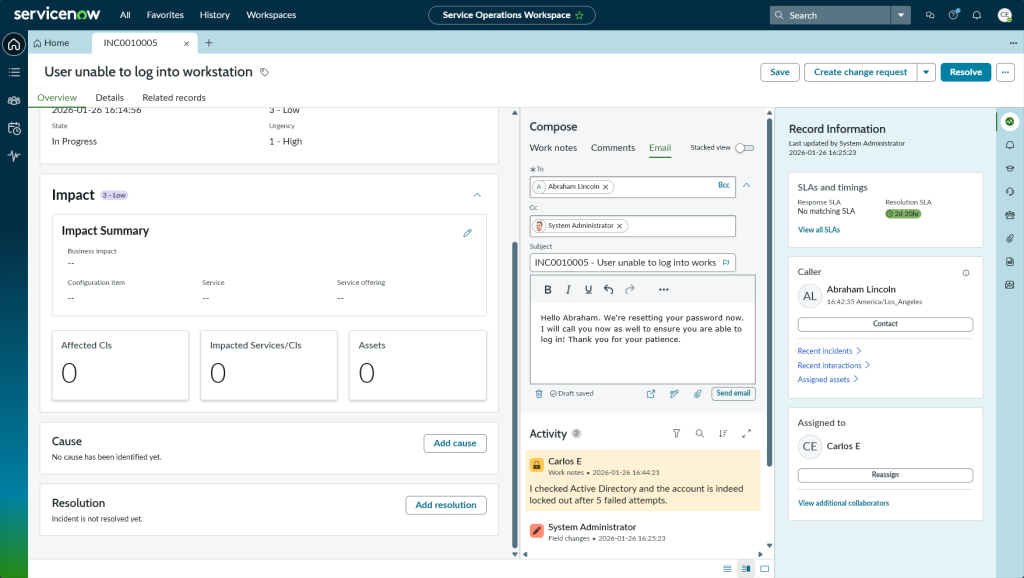Remove Abraham Lincoln from To field
The height and width of the screenshot is (578, 1024).
point(606,187)
